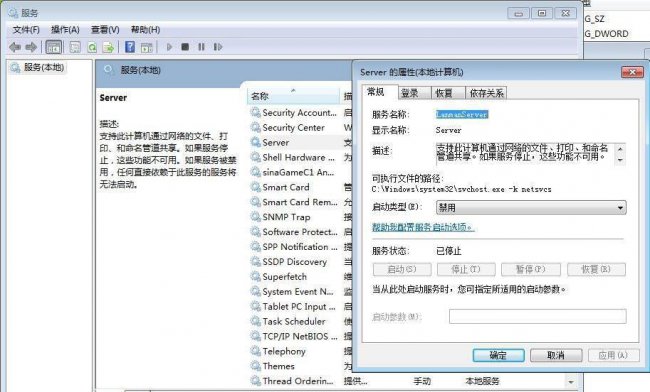
Task: Click the 恢复(R) button
Action: [x=596, y=269]
